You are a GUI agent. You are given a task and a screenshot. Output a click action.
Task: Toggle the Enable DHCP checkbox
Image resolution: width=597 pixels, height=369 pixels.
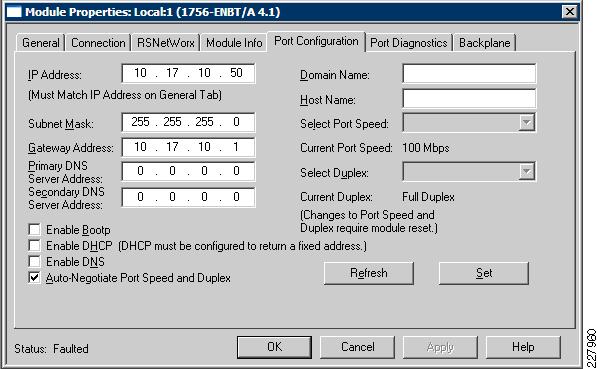(x=34, y=246)
